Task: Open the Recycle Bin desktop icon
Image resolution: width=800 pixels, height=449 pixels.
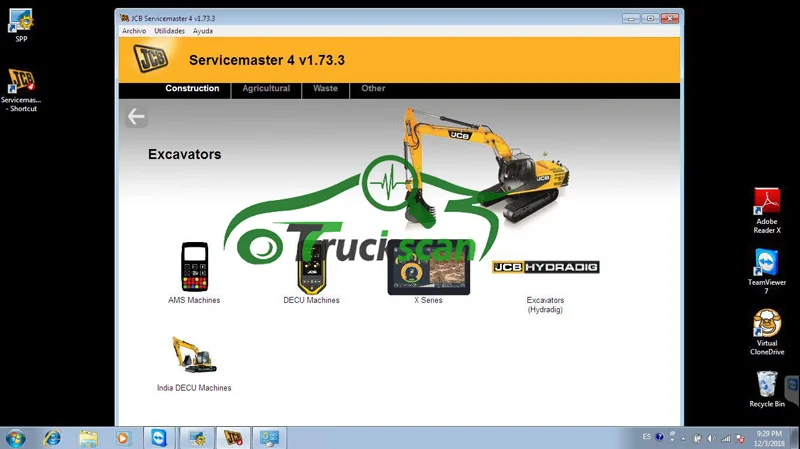Action: coord(767,389)
